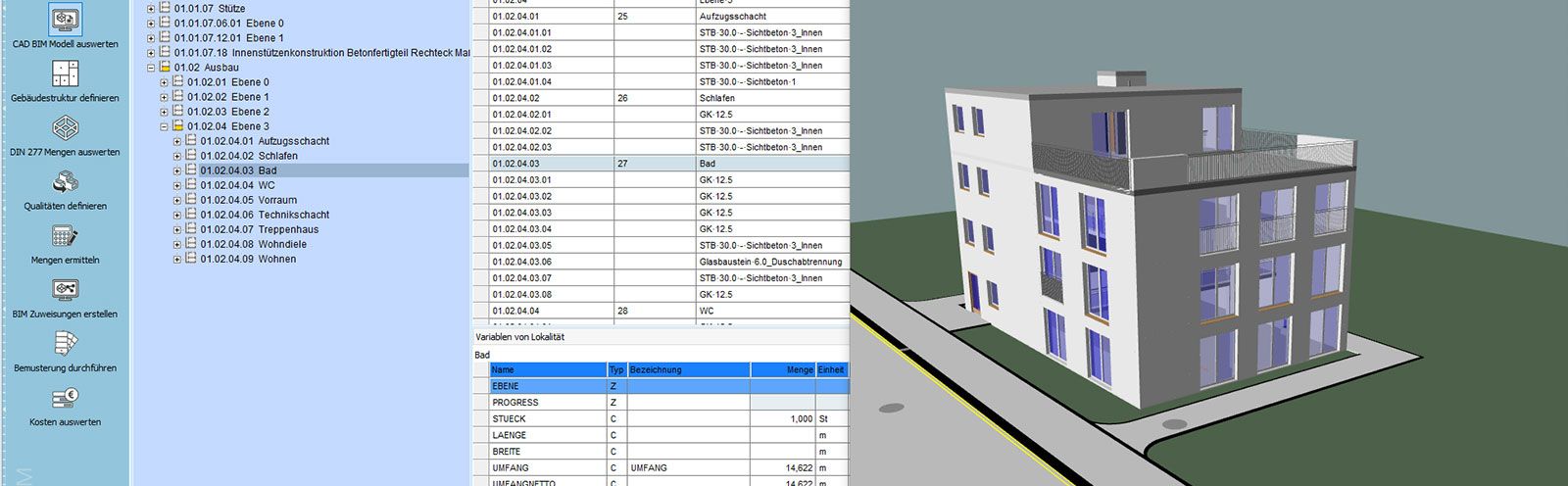Screen dimensions: 1568x486
Task: Click the Aufzugsschacht table row
Action: (732, 17)
